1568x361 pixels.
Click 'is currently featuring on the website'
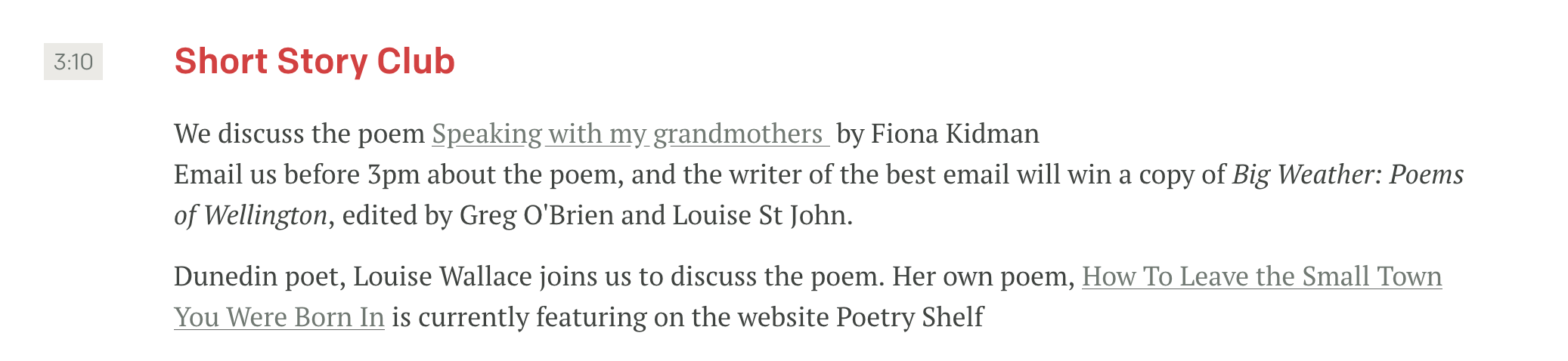coord(610,317)
